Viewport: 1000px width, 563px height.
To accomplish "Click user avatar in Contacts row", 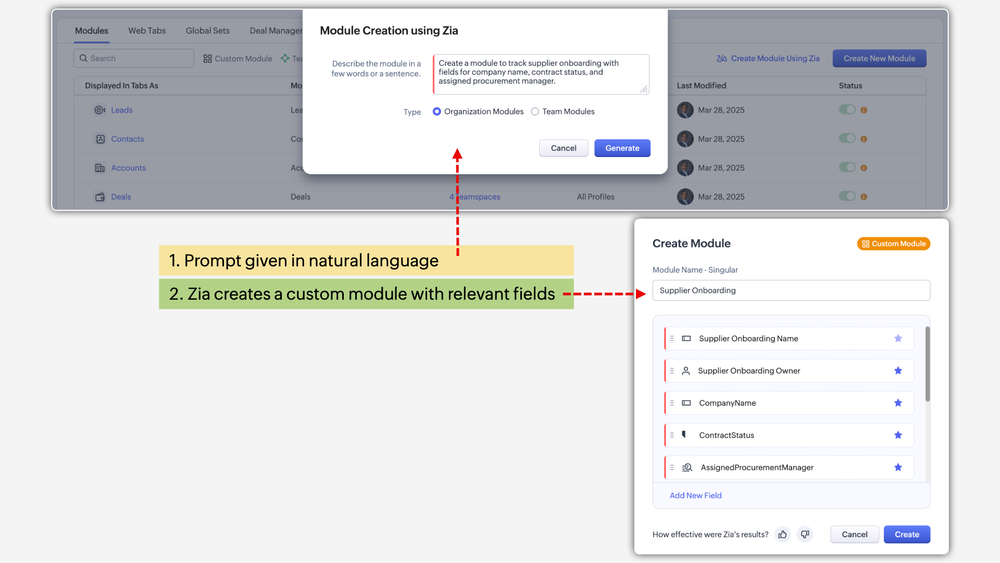I will tap(685, 139).
